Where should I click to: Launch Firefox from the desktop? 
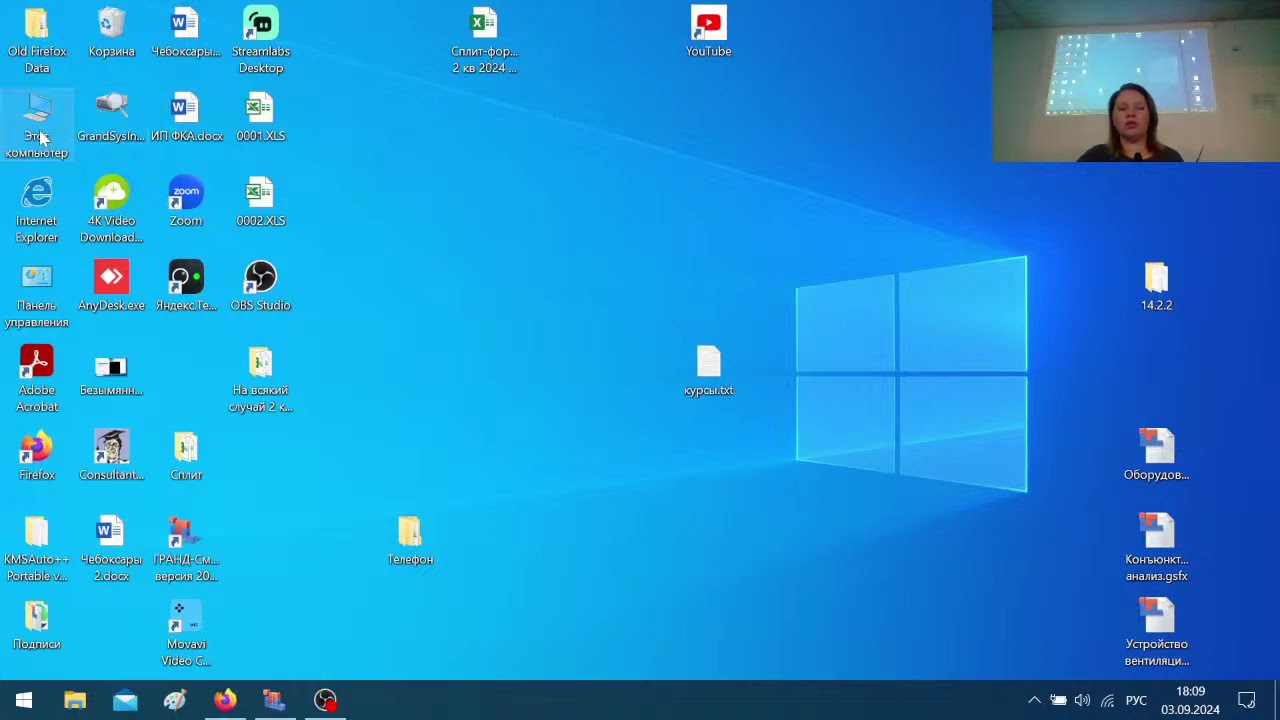[37, 457]
